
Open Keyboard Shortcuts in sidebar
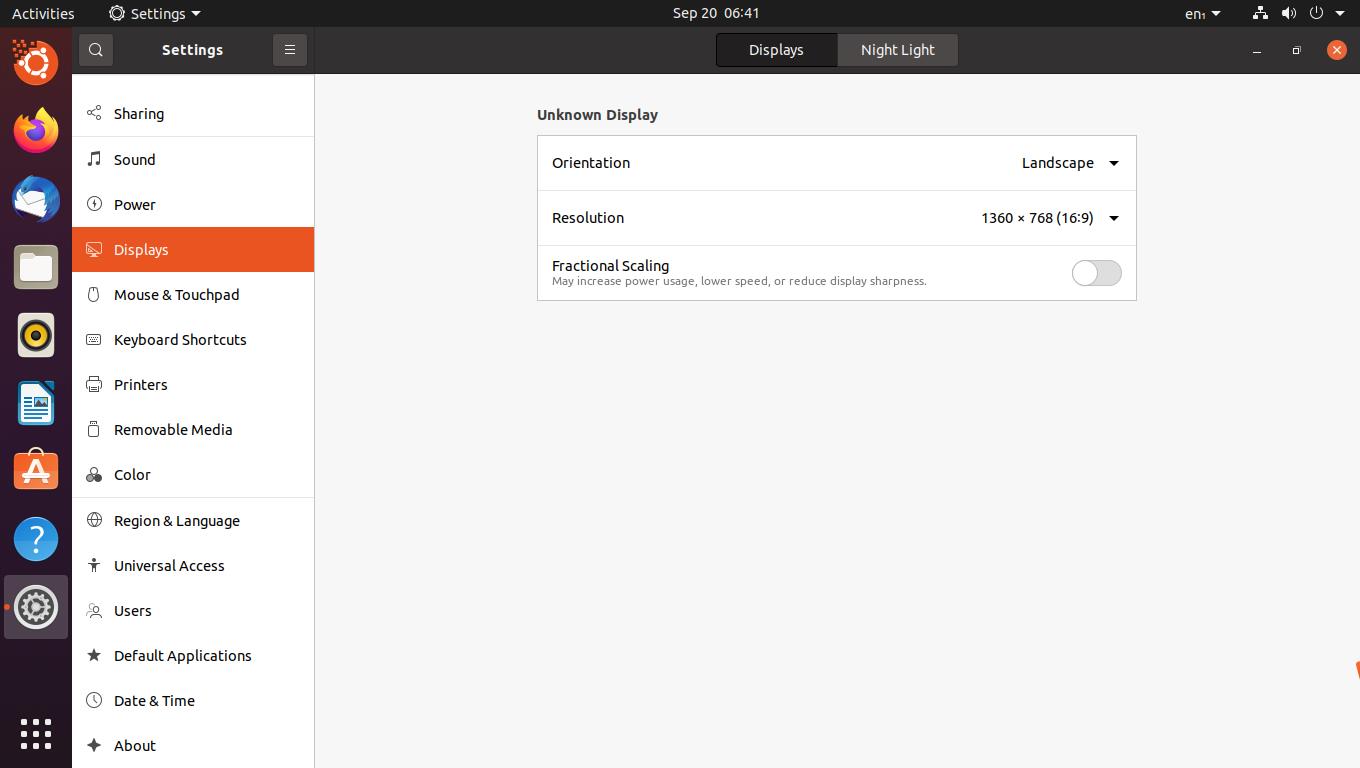[193, 340]
